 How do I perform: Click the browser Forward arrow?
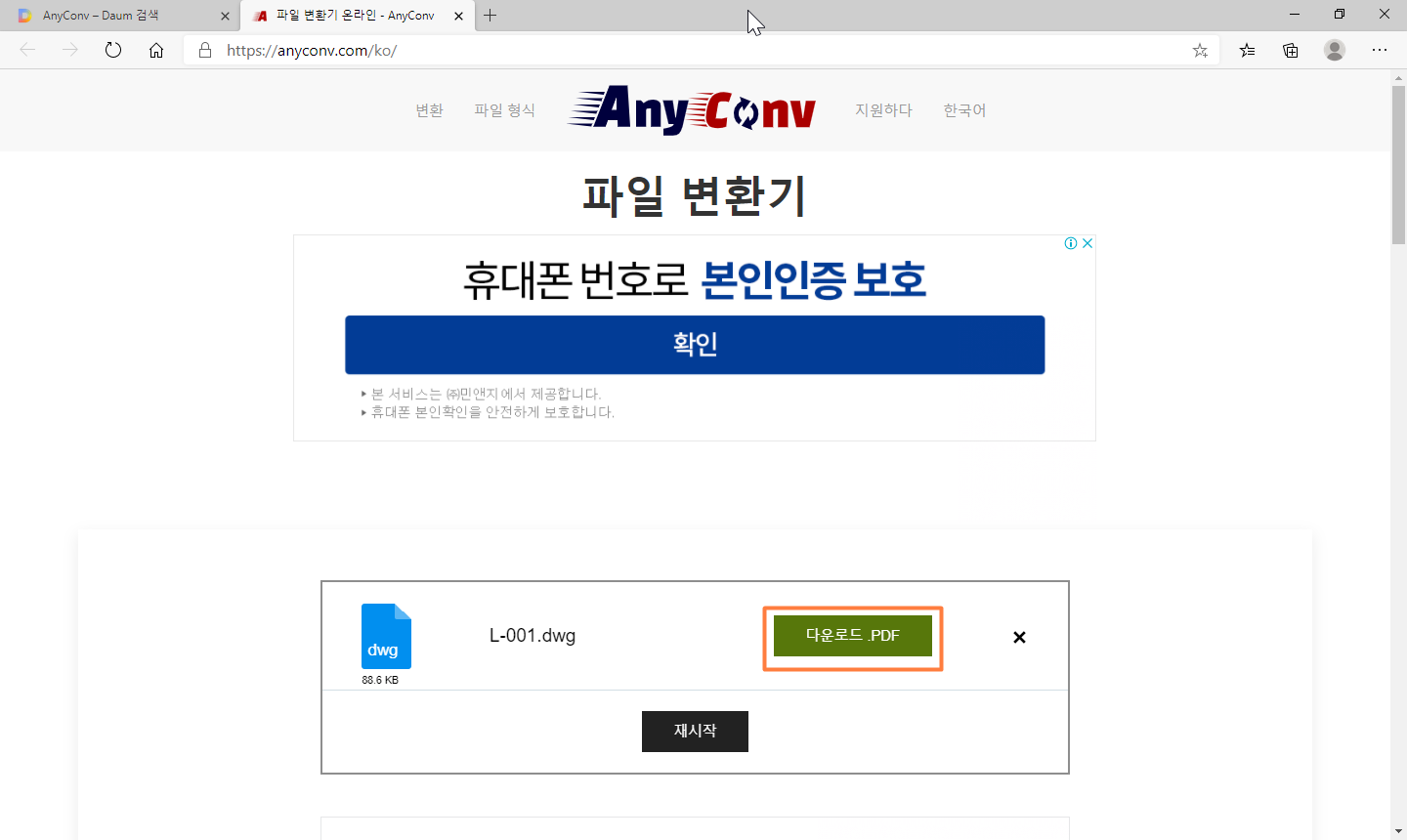coord(70,50)
